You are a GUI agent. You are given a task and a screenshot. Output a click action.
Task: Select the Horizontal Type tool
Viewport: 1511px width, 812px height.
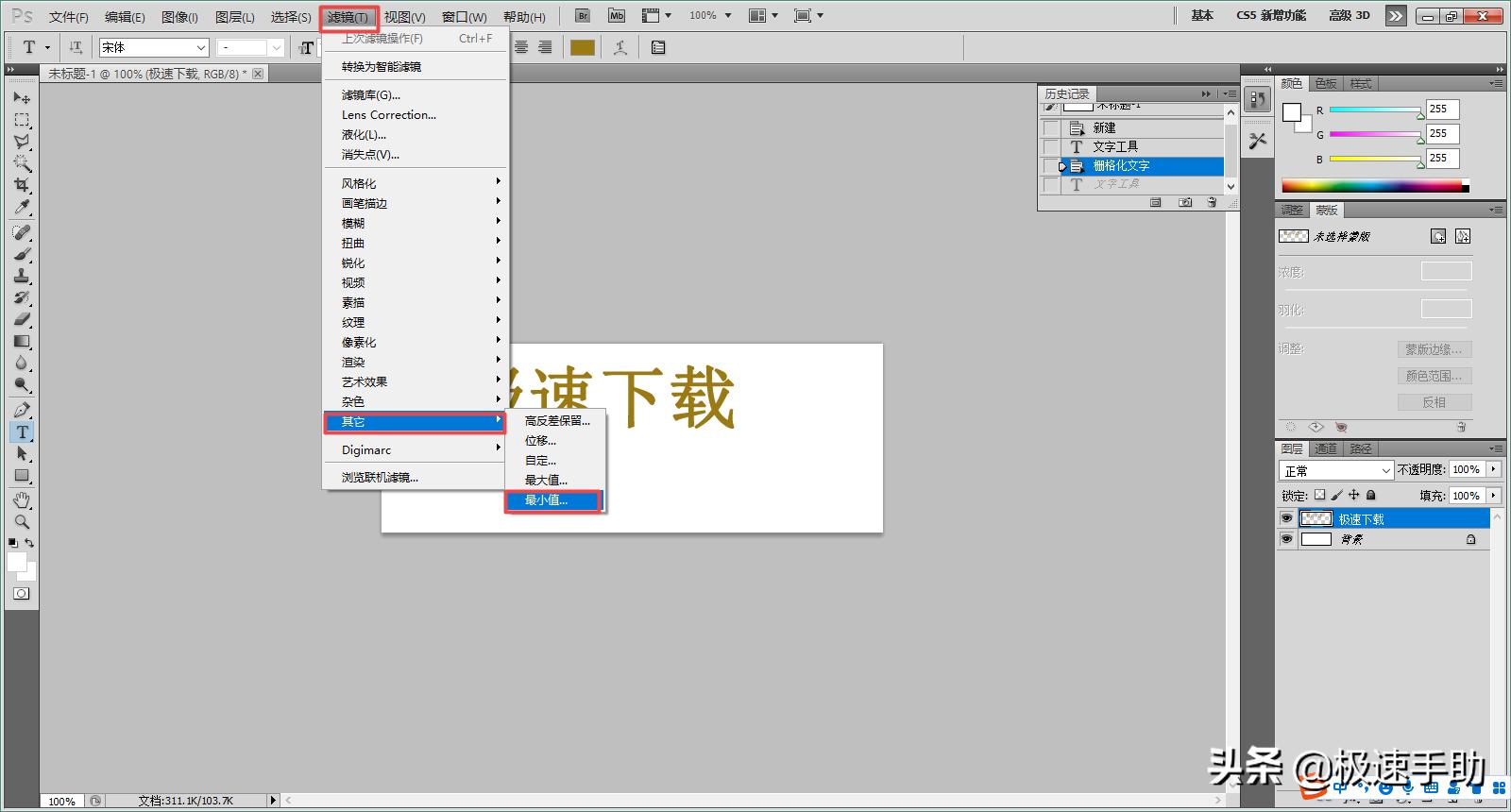pyautogui.click(x=22, y=431)
